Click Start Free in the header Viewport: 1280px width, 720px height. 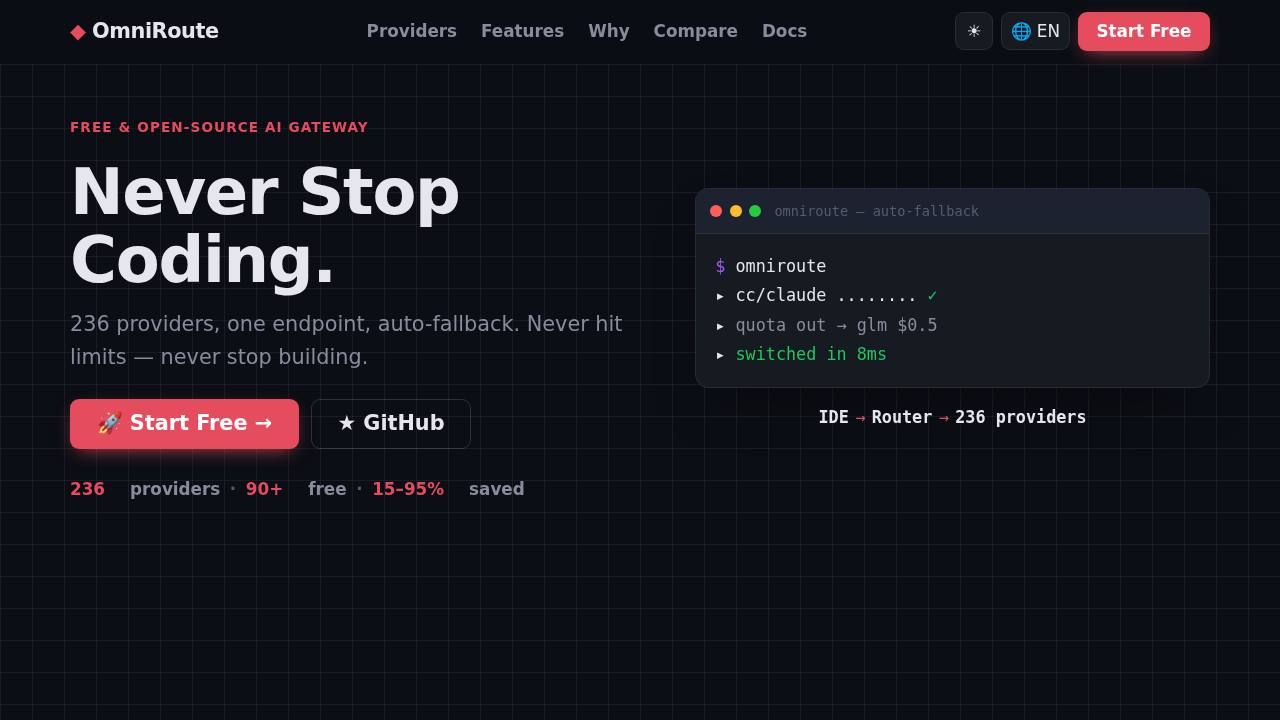pos(1144,31)
